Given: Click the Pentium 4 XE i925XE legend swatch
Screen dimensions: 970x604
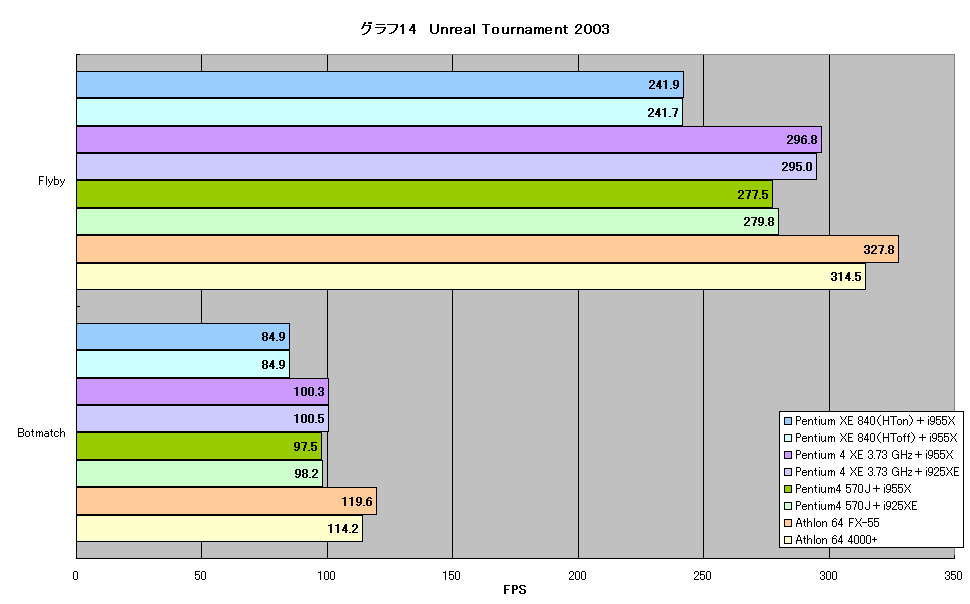Looking at the screenshot, I should click(788, 472).
